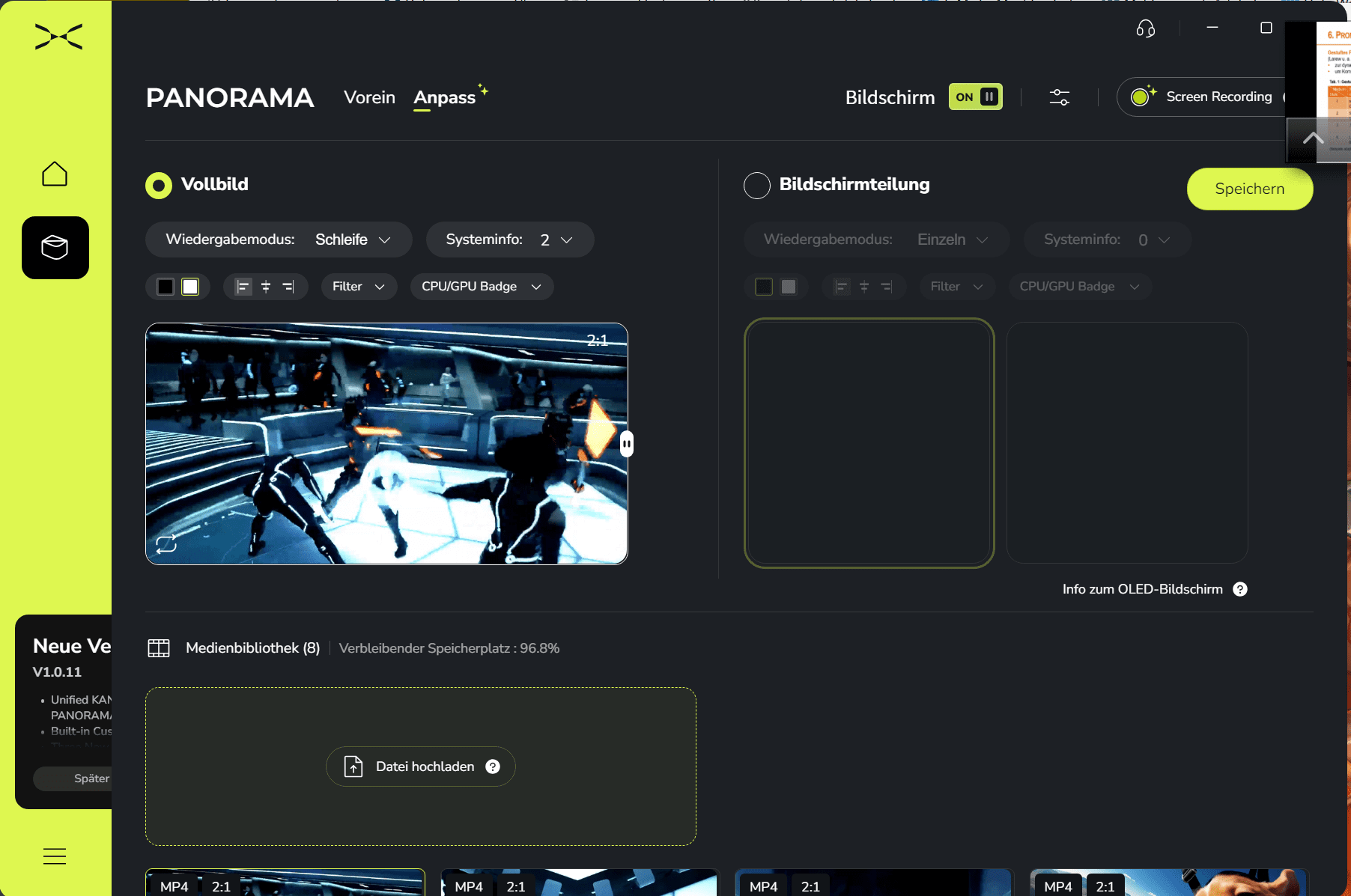The width and height of the screenshot is (1351, 896).
Task: Click the 2:1 ratio label on preview
Action: (x=598, y=341)
